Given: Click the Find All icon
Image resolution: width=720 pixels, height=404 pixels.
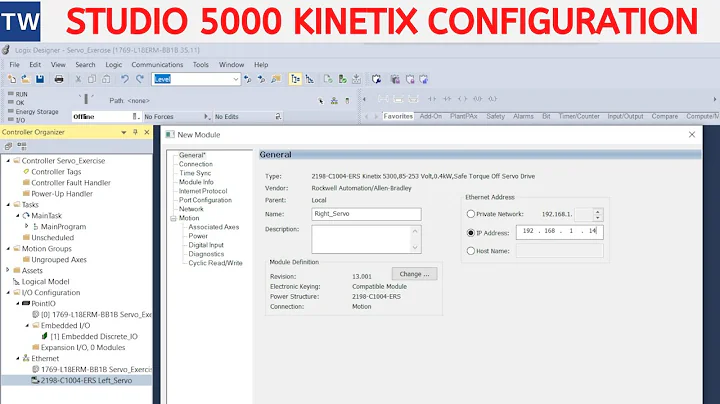Looking at the screenshot, I should tap(276, 79).
